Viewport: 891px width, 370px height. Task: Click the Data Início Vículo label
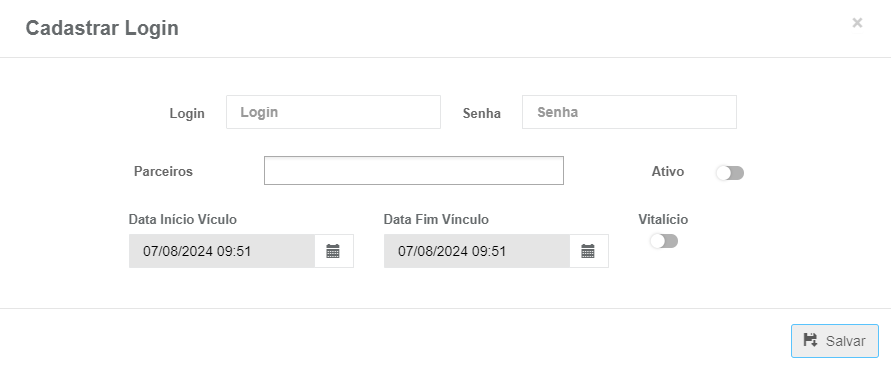pyautogui.click(x=182, y=219)
